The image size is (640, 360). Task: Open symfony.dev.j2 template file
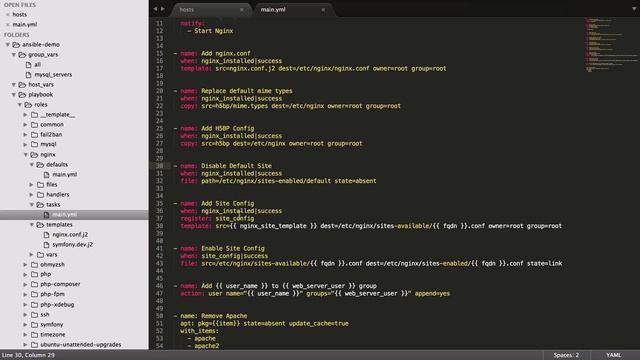[x=72, y=244]
